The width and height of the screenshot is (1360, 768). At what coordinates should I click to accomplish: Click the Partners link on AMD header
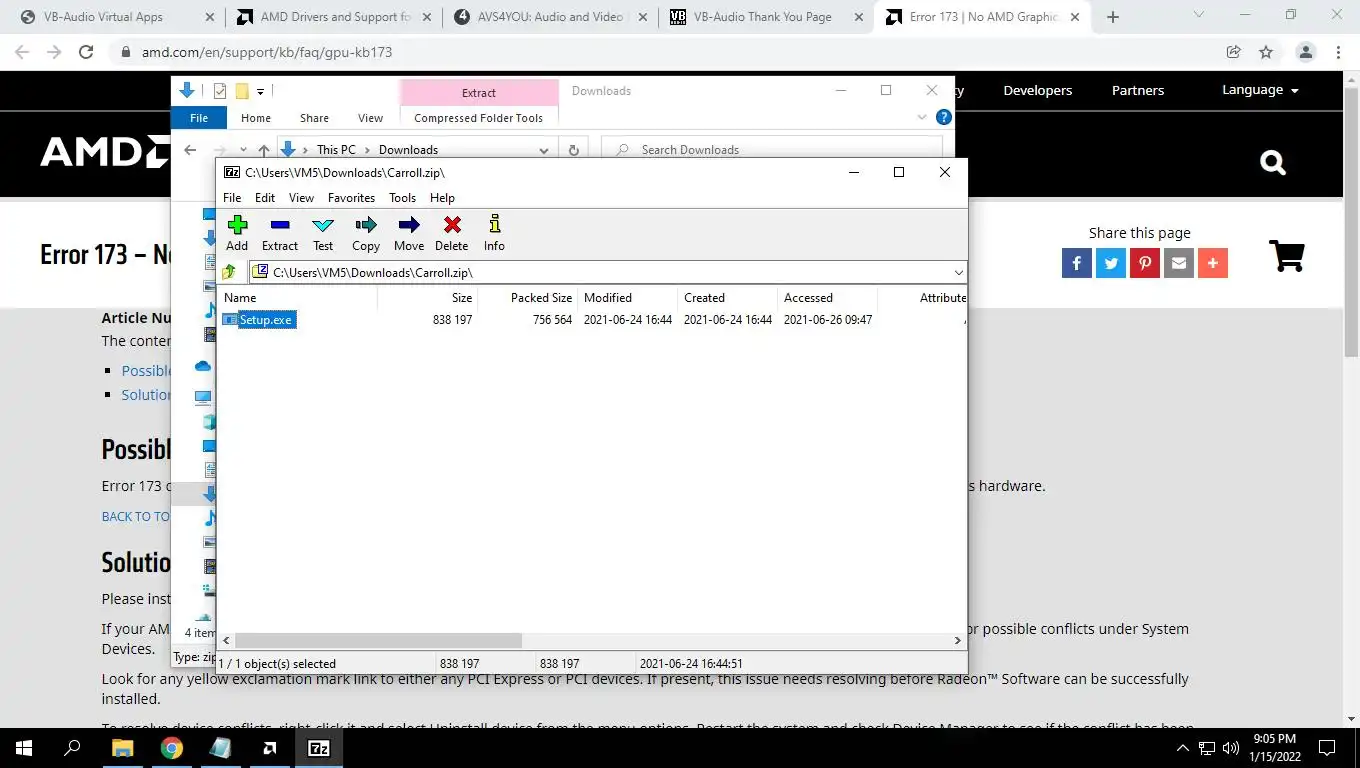point(1138,90)
